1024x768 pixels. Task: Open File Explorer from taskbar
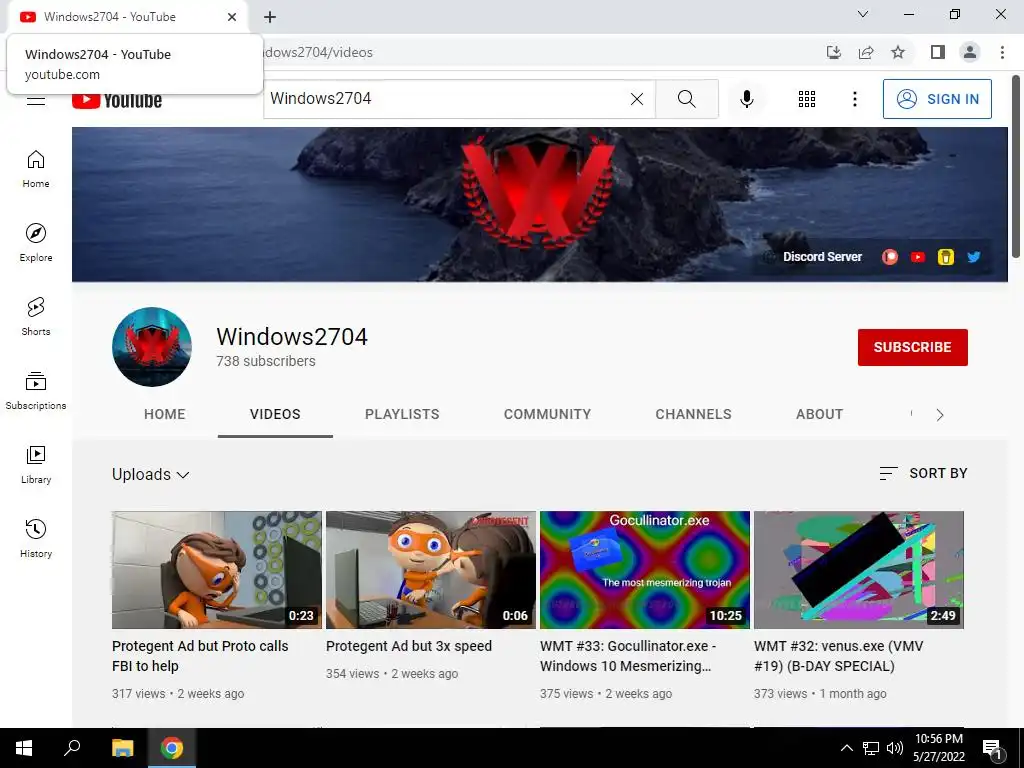122,748
